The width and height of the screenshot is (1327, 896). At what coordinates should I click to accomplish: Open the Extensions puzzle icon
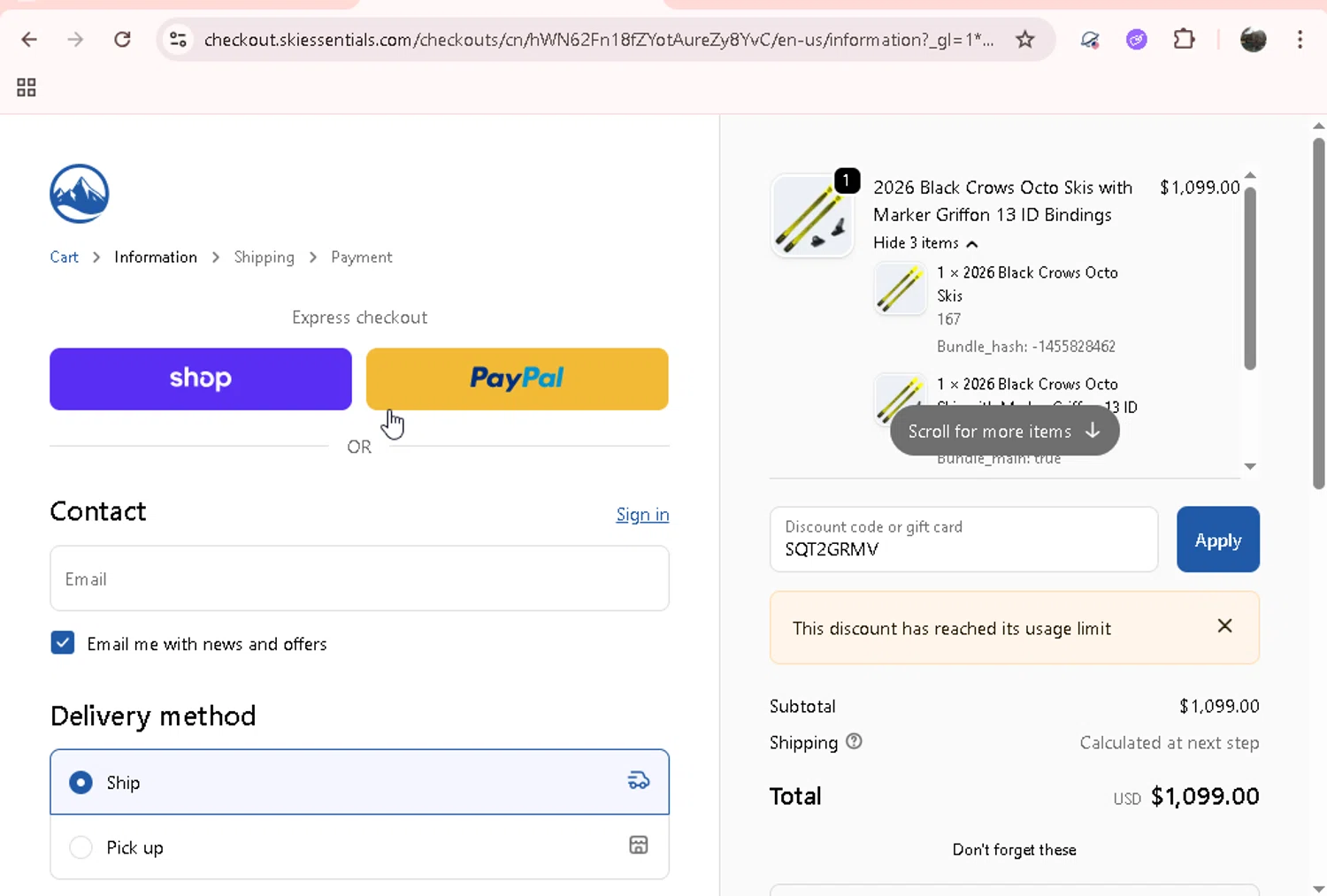[x=1184, y=40]
